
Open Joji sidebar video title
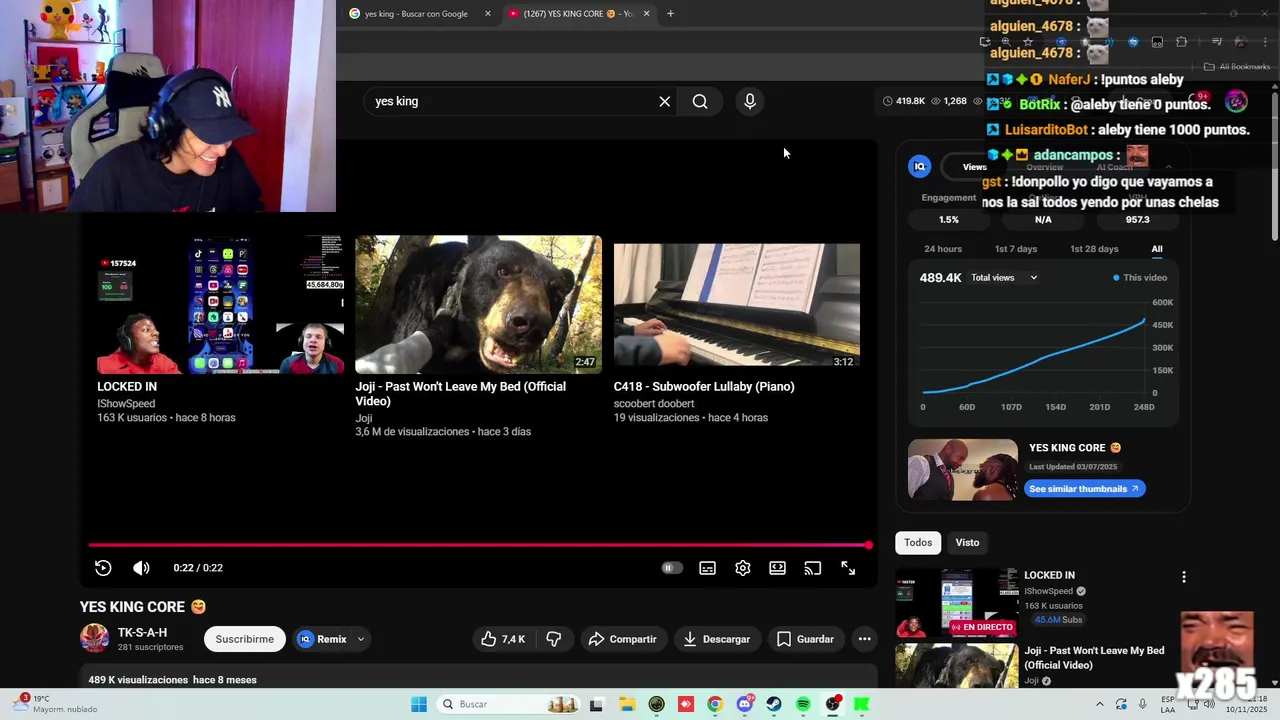coord(1094,657)
